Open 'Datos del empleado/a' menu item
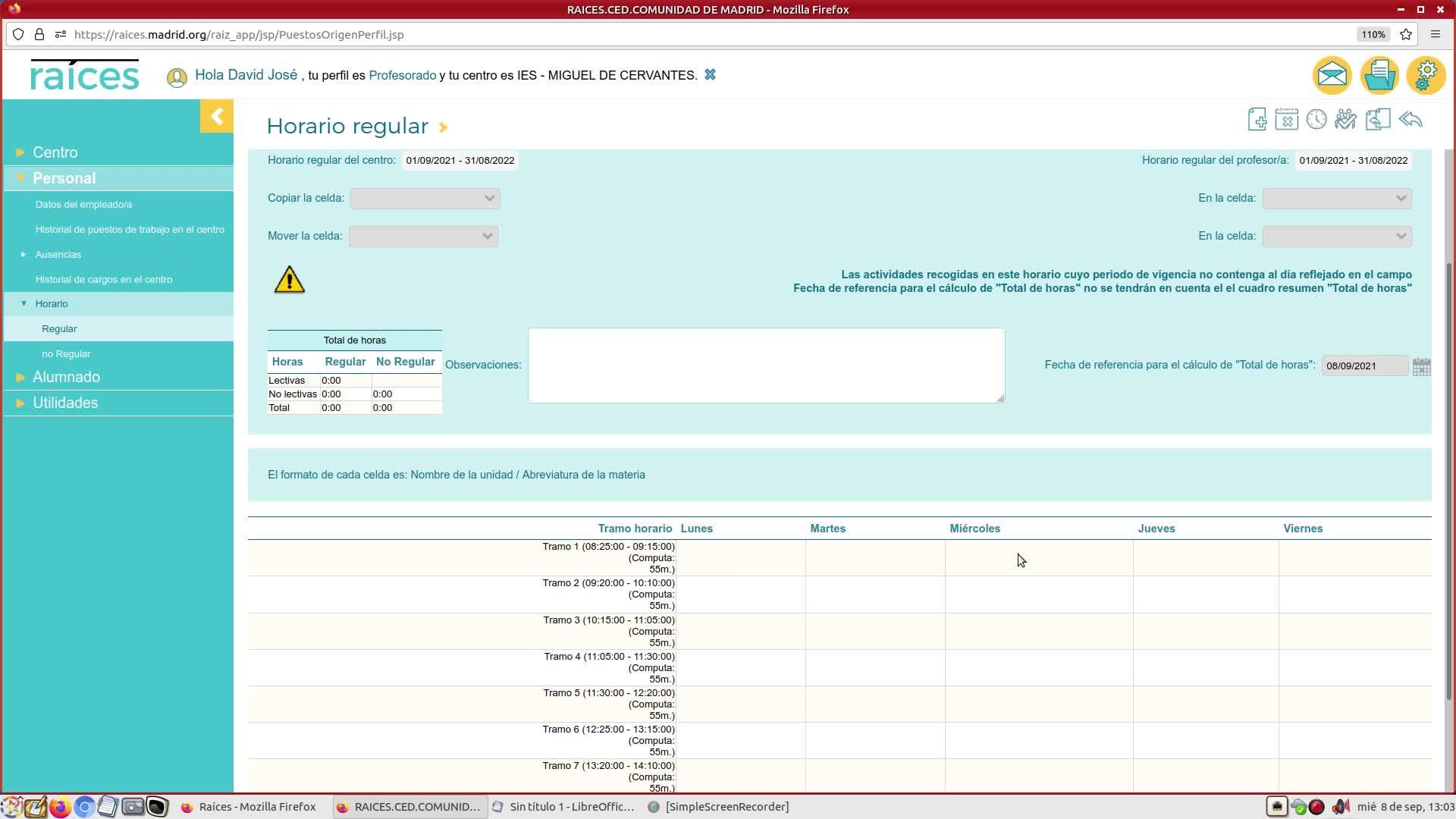 coord(83,205)
